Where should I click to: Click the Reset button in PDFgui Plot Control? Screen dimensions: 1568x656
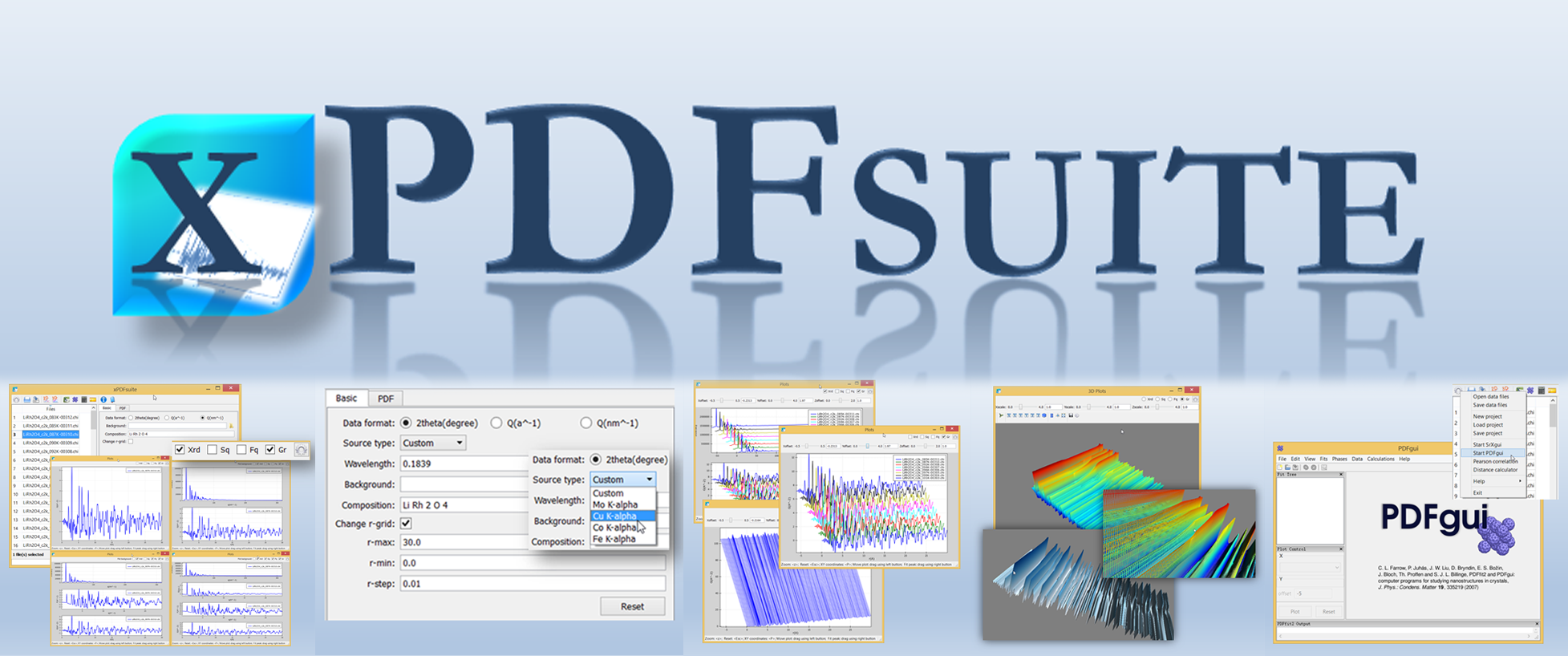[x=1329, y=612]
